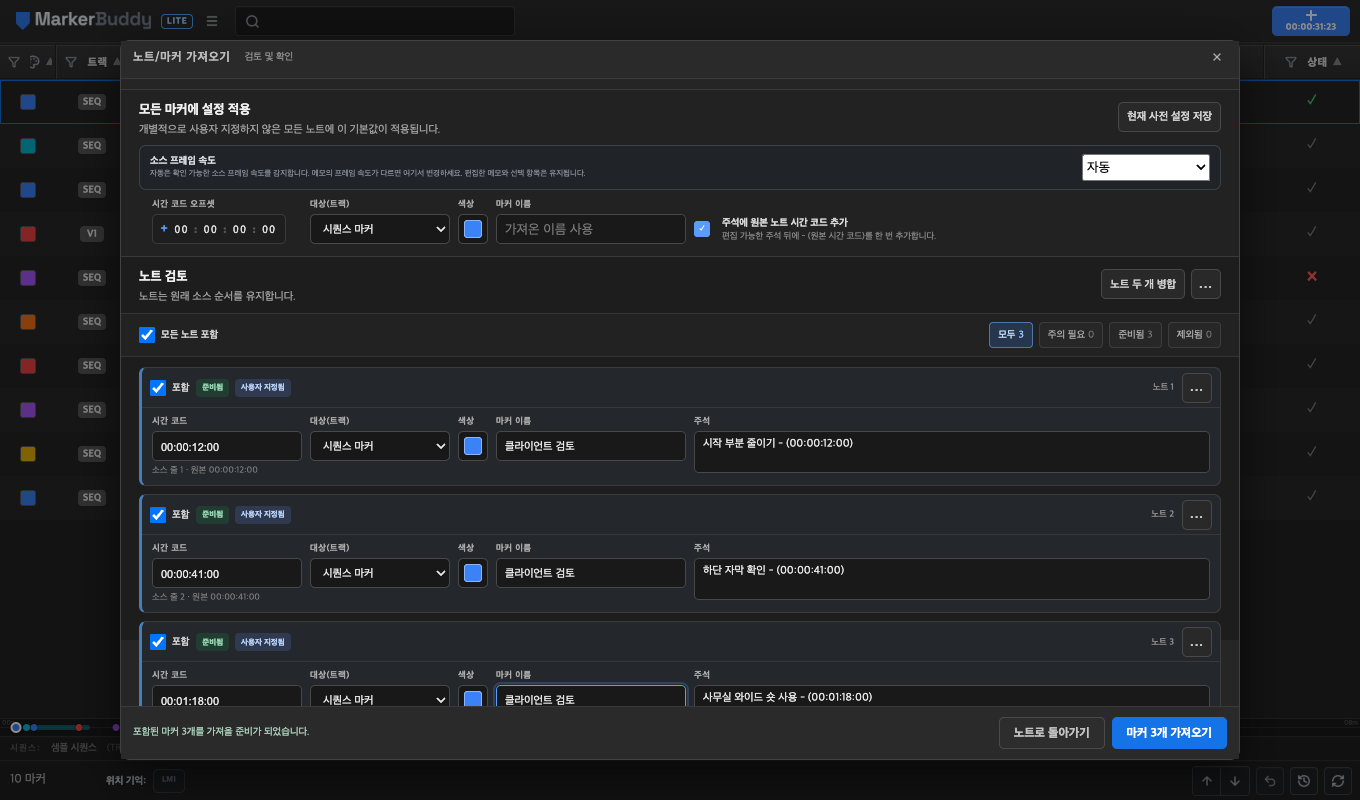
Task: Open the hamburger menu beside the LITE badge
Action: [x=212, y=21]
